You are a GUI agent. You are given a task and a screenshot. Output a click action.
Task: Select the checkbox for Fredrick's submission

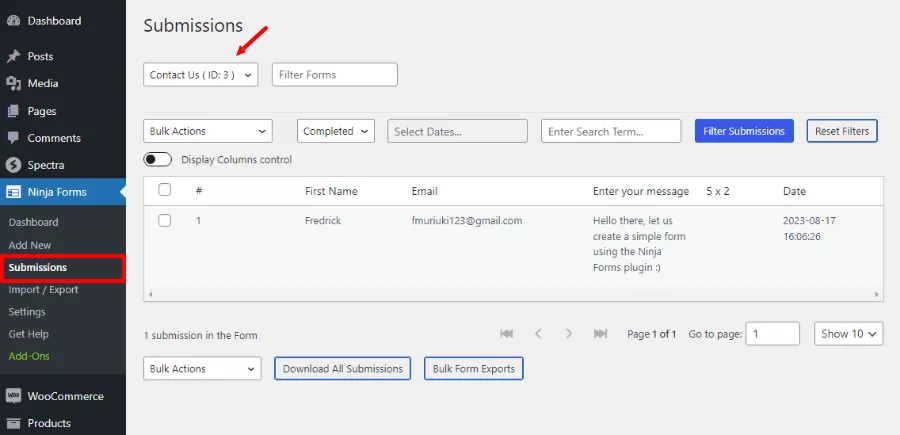point(165,220)
